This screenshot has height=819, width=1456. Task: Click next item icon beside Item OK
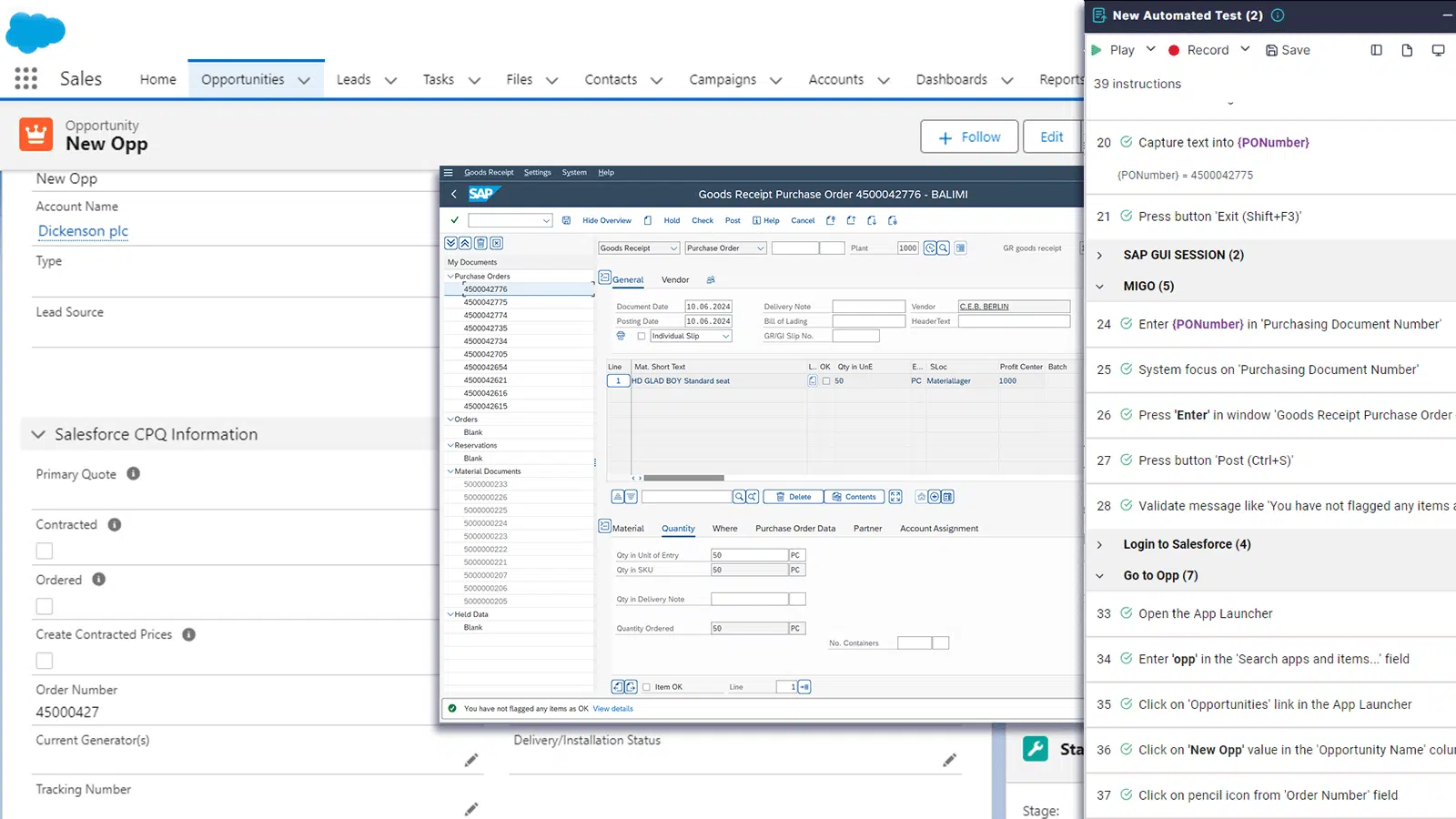pos(631,687)
